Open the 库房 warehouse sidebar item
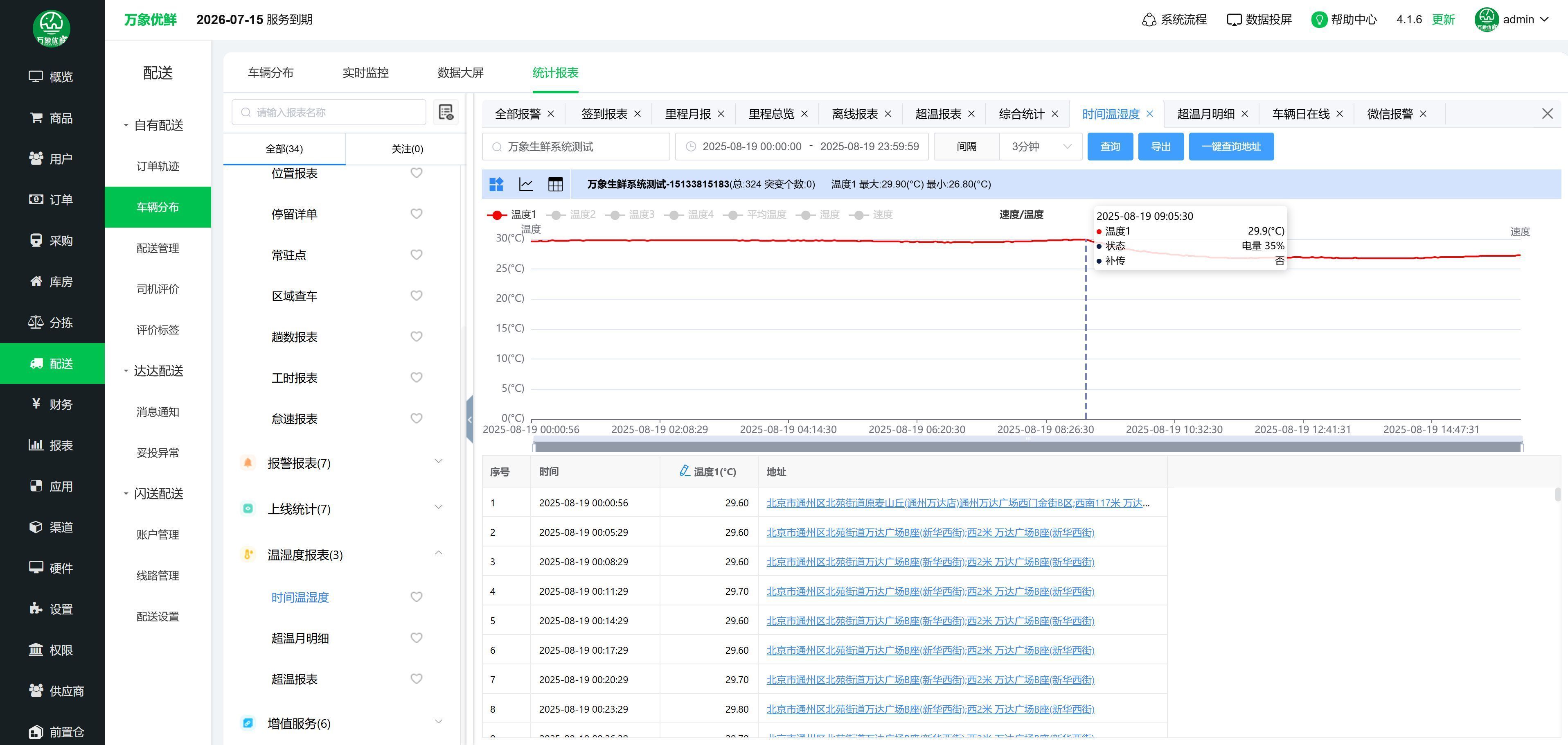This screenshot has height=745, width=1568. [x=52, y=282]
